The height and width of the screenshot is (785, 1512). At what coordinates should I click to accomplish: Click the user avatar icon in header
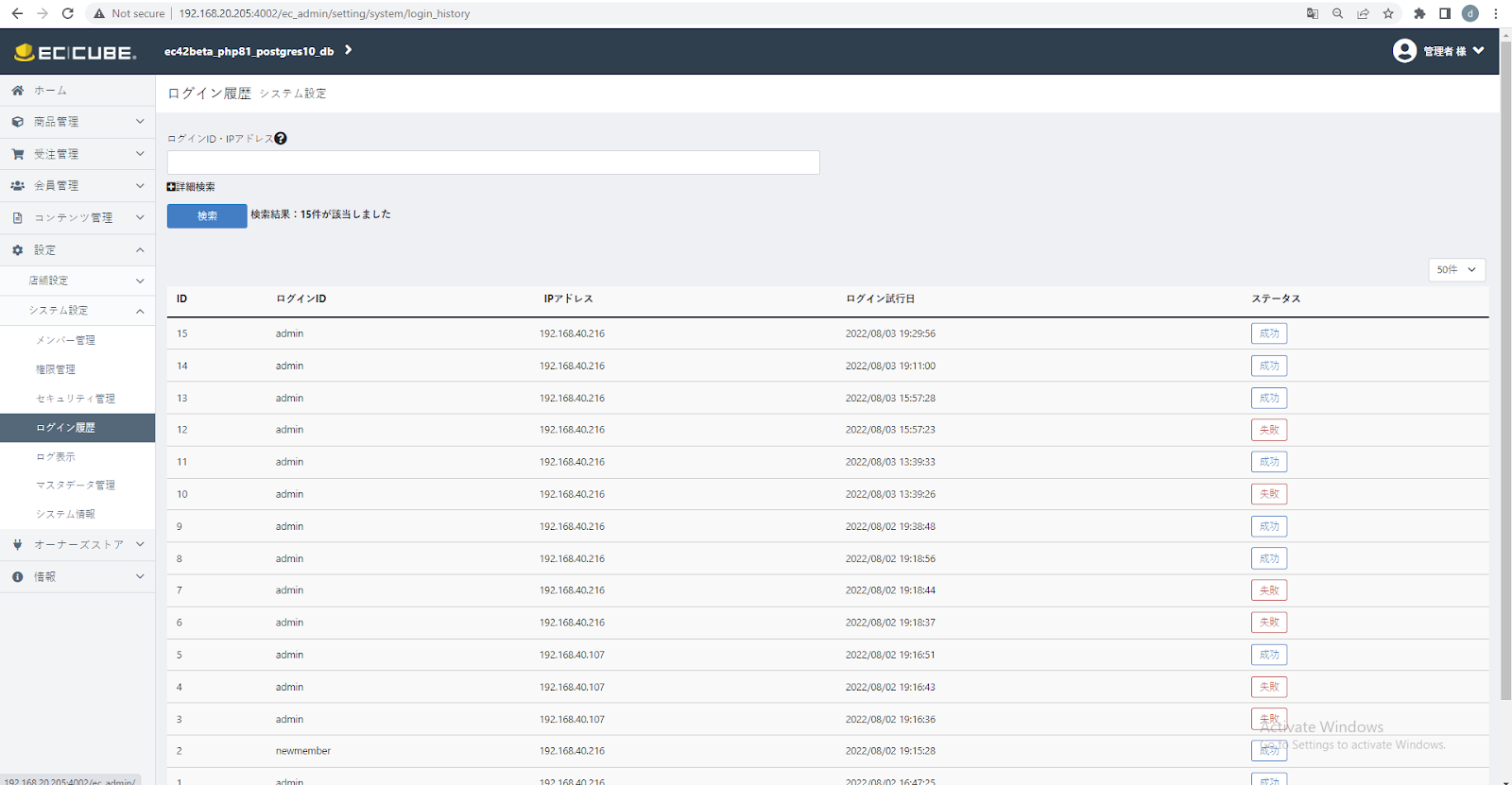(x=1404, y=51)
